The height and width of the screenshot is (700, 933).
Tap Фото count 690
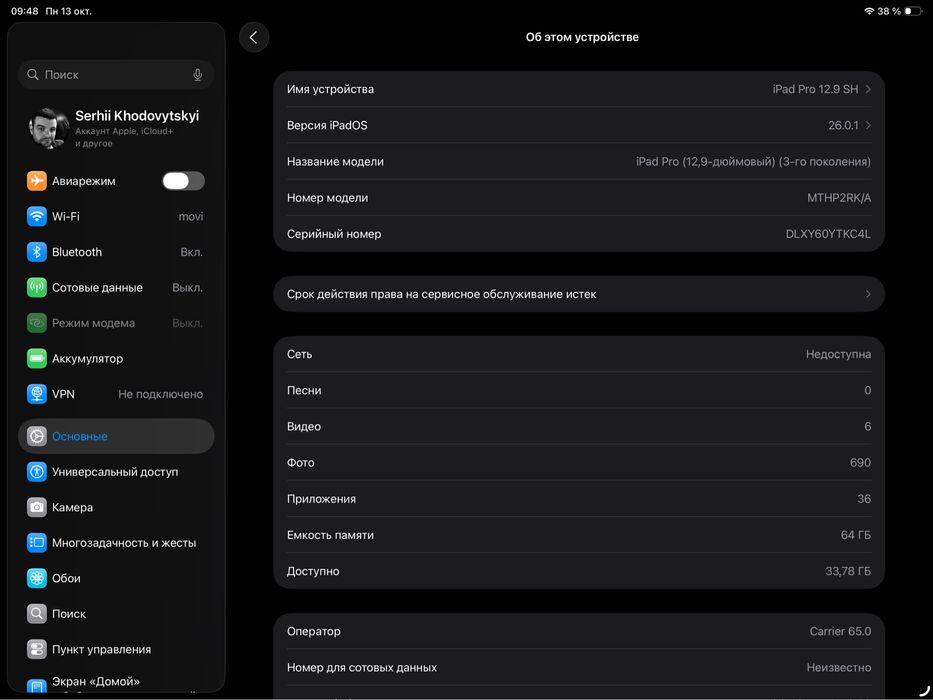860,462
